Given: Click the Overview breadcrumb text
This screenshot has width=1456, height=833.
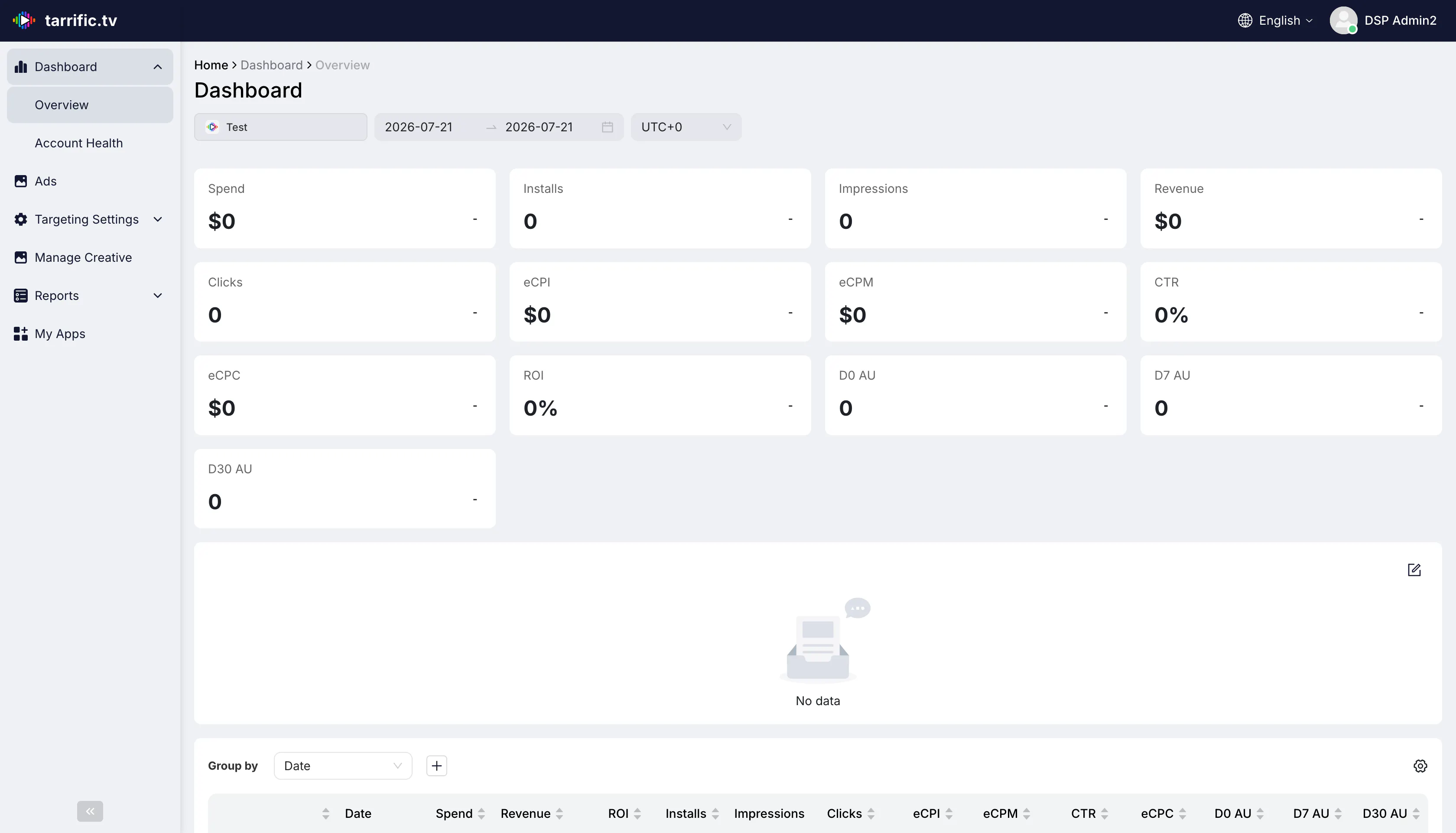Looking at the screenshot, I should click(x=343, y=65).
